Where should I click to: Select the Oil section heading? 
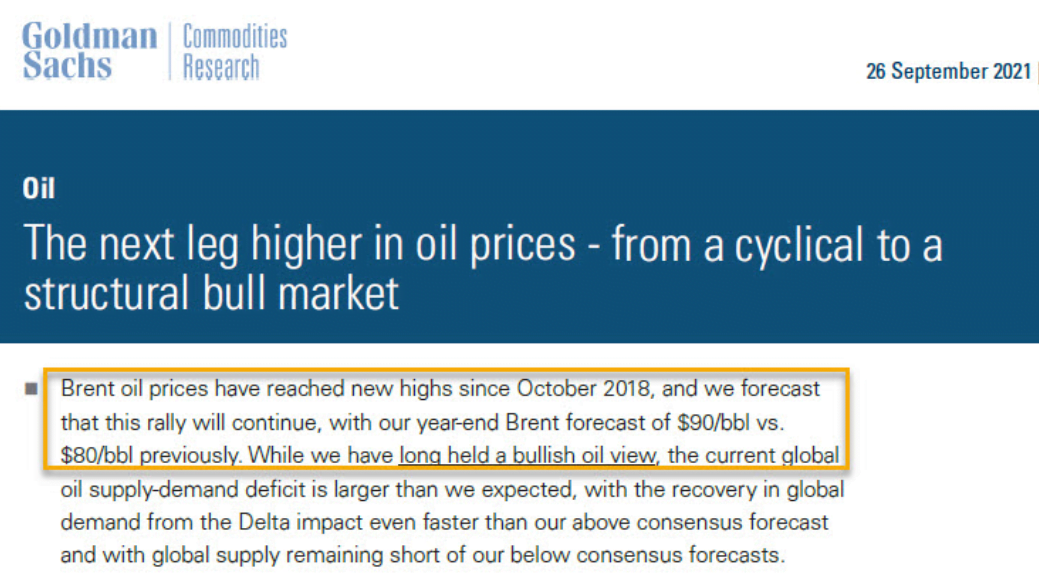[x=38, y=188]
